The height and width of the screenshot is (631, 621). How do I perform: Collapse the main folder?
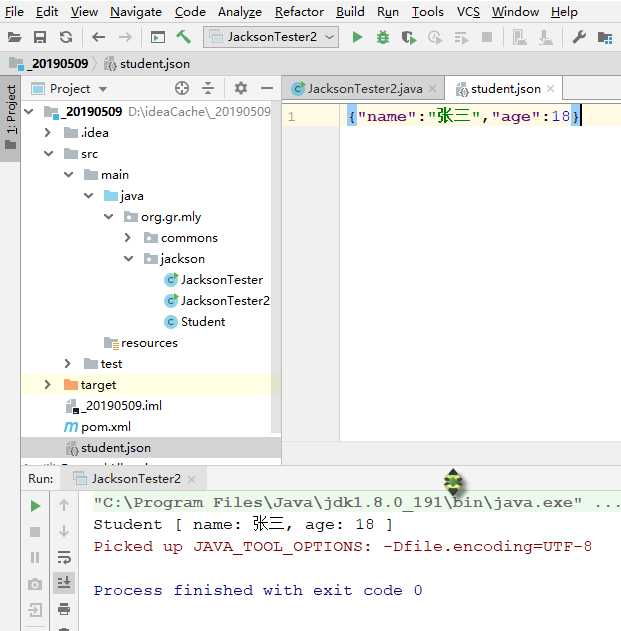(68, 174)
